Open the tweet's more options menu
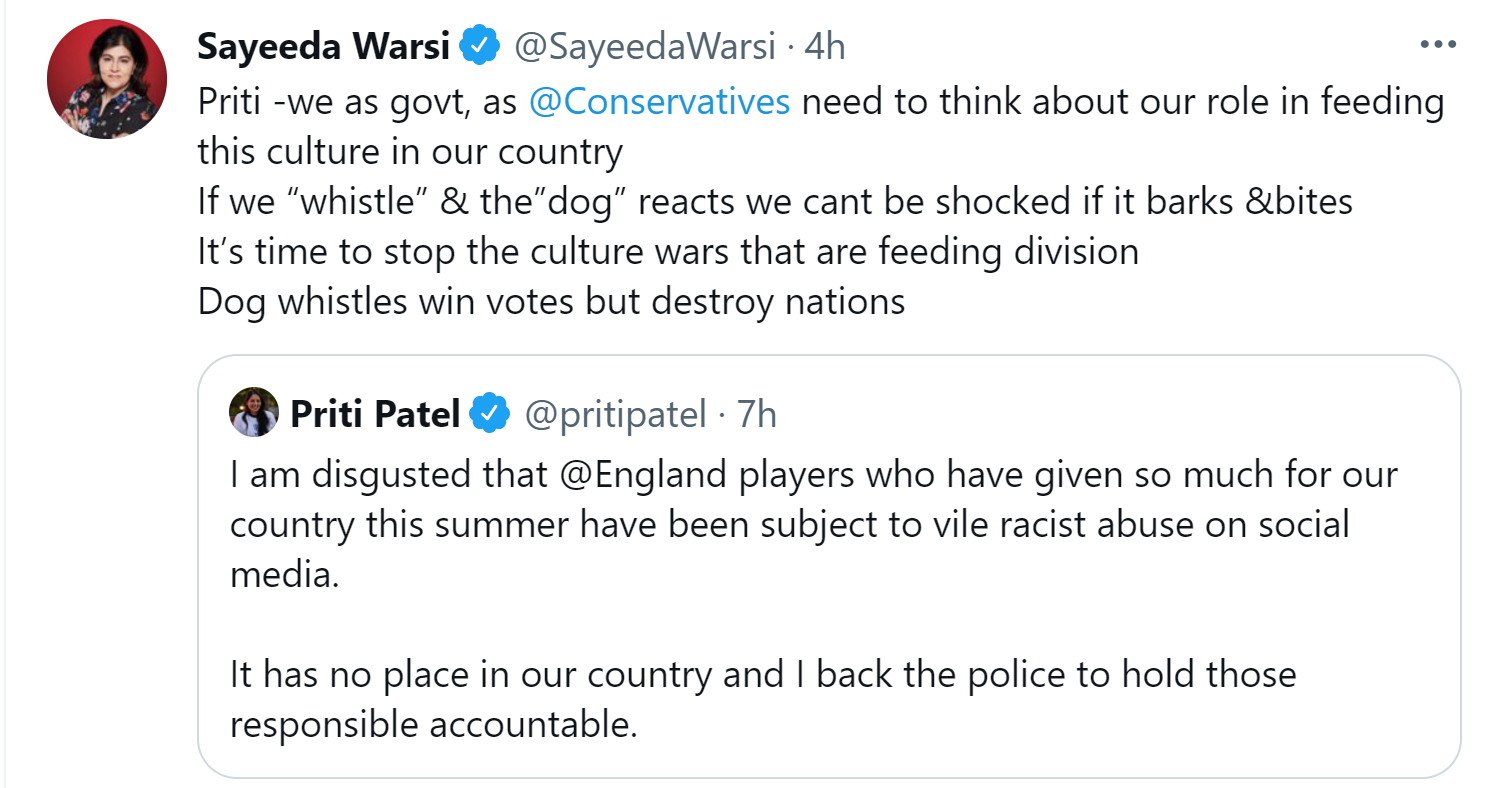1495x788 pixels. (x=1438, y=45)
